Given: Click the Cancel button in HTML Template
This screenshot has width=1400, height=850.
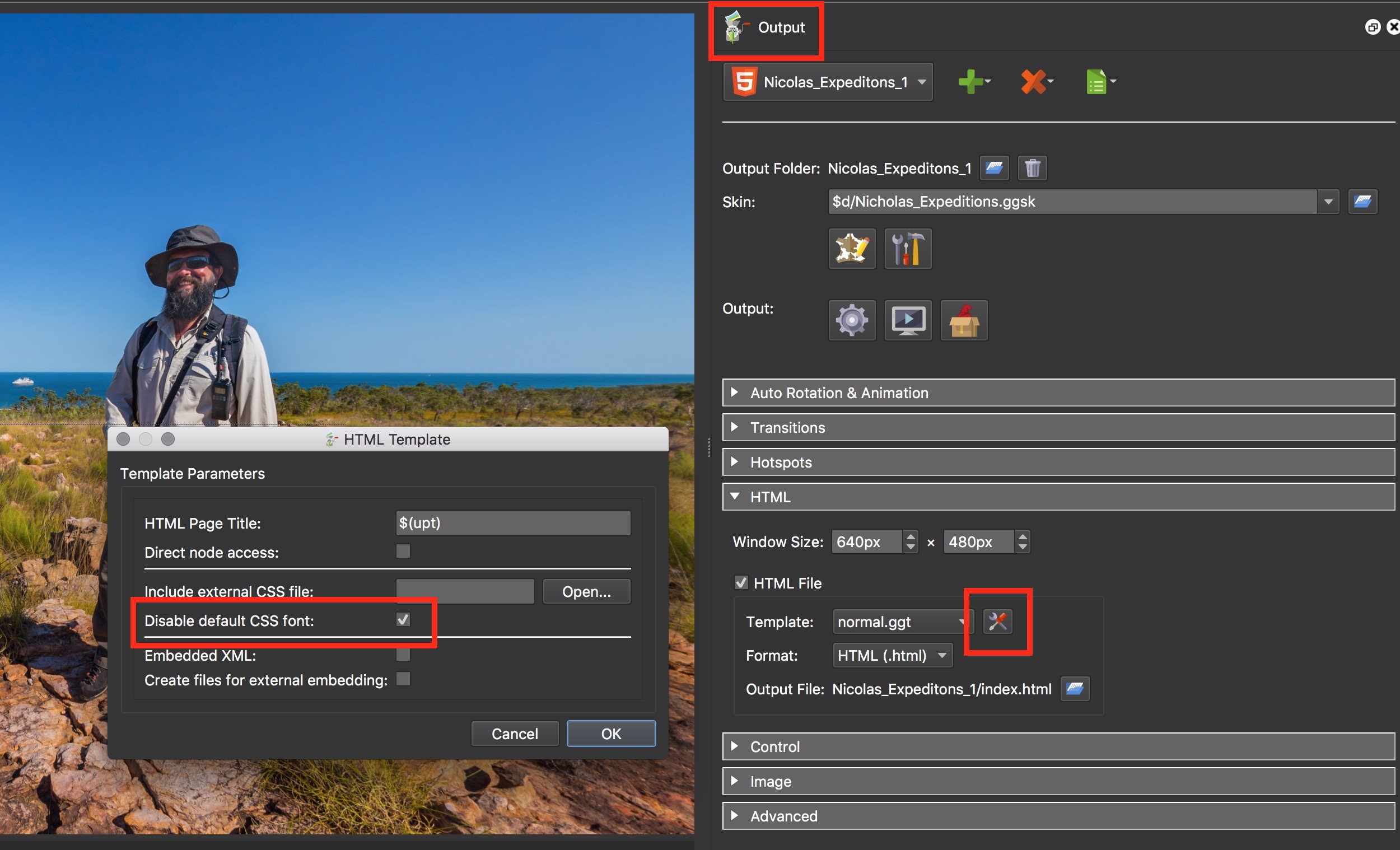Looking at the screenshot, I should (515, 734).
